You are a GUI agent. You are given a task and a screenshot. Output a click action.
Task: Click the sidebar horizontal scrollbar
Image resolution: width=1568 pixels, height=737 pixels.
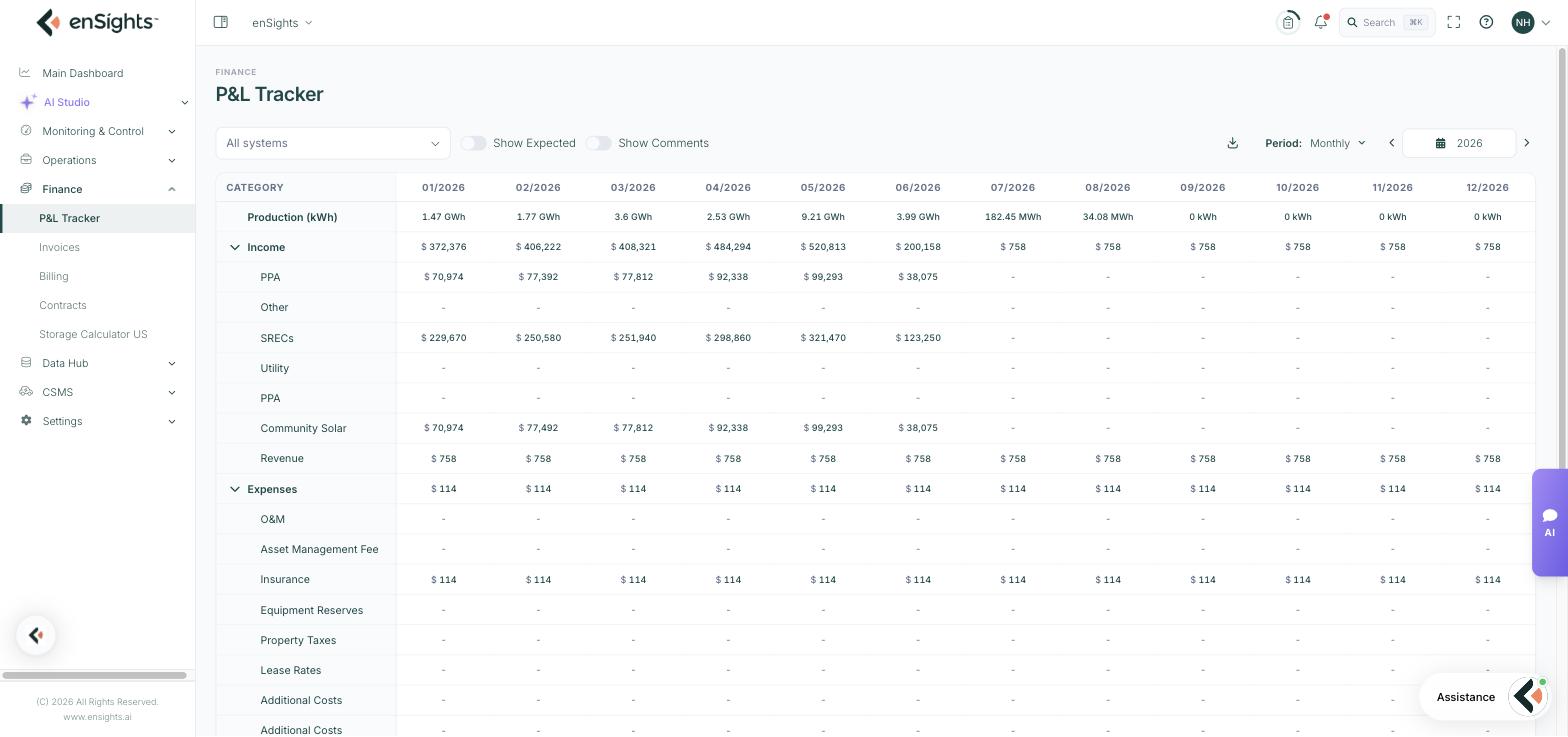pos(95,675)
